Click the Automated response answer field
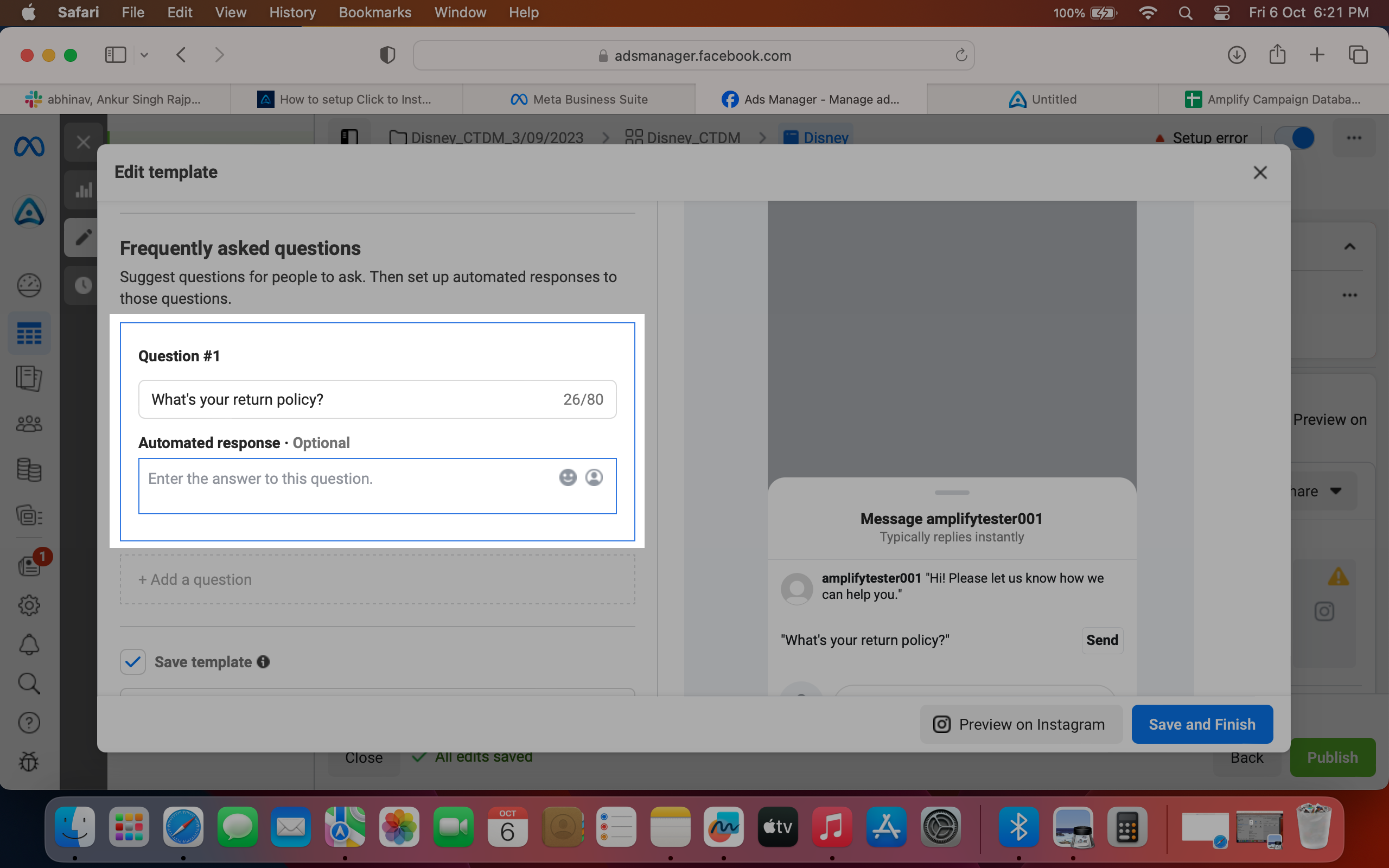Screen dimensions: 1389x868 pyautogui.click(x=377, y=486)
